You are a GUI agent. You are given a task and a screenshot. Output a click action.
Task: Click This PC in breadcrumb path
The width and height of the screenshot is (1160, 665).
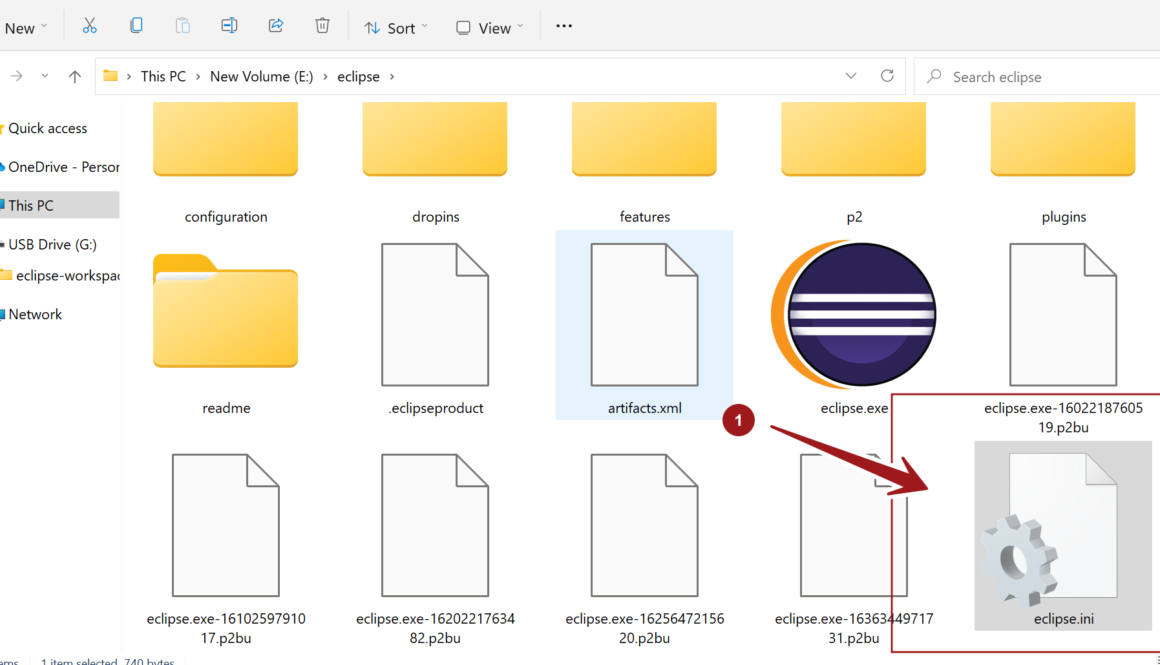163,76
